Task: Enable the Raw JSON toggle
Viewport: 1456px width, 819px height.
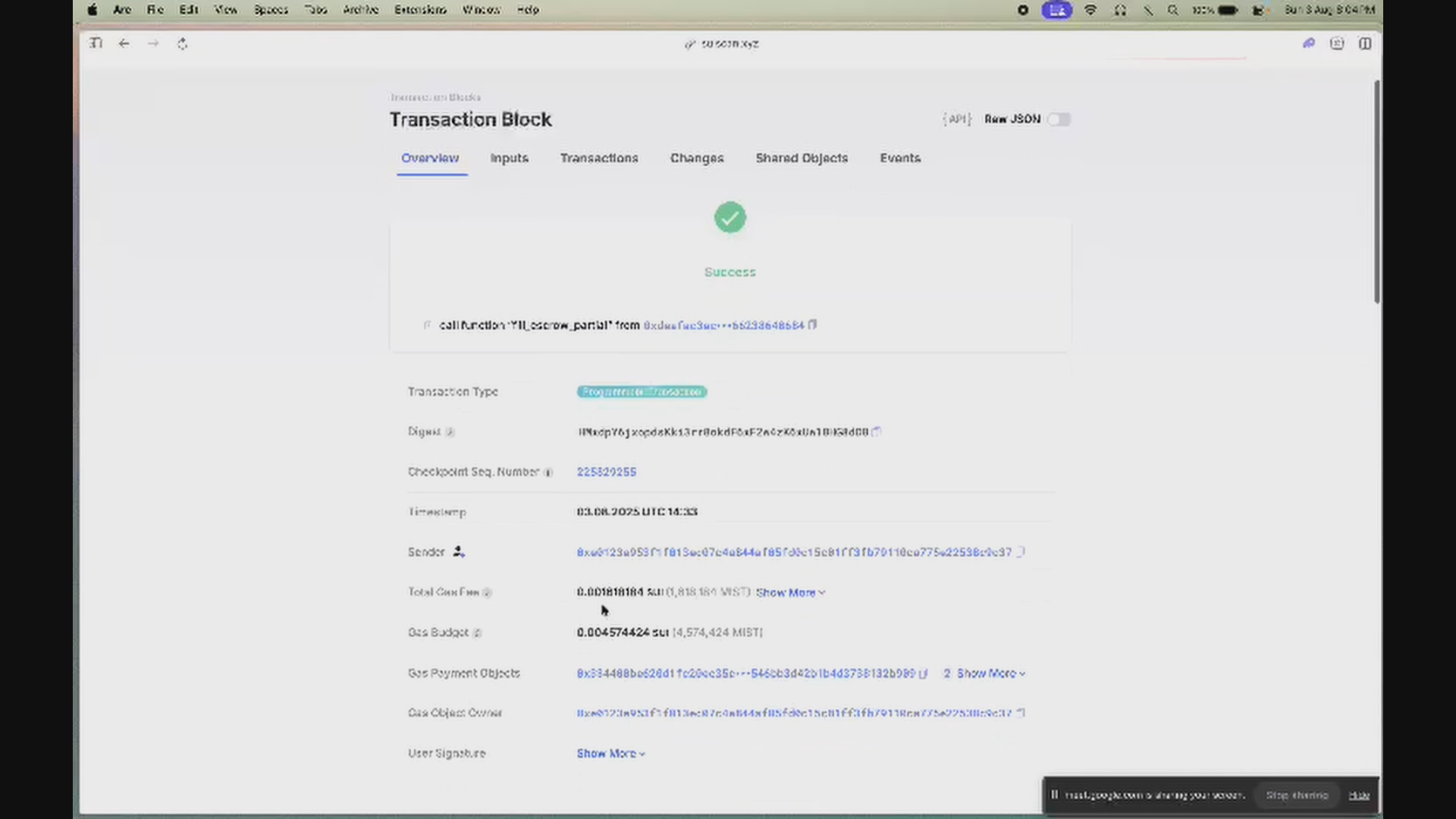Action: (1059, 119)
